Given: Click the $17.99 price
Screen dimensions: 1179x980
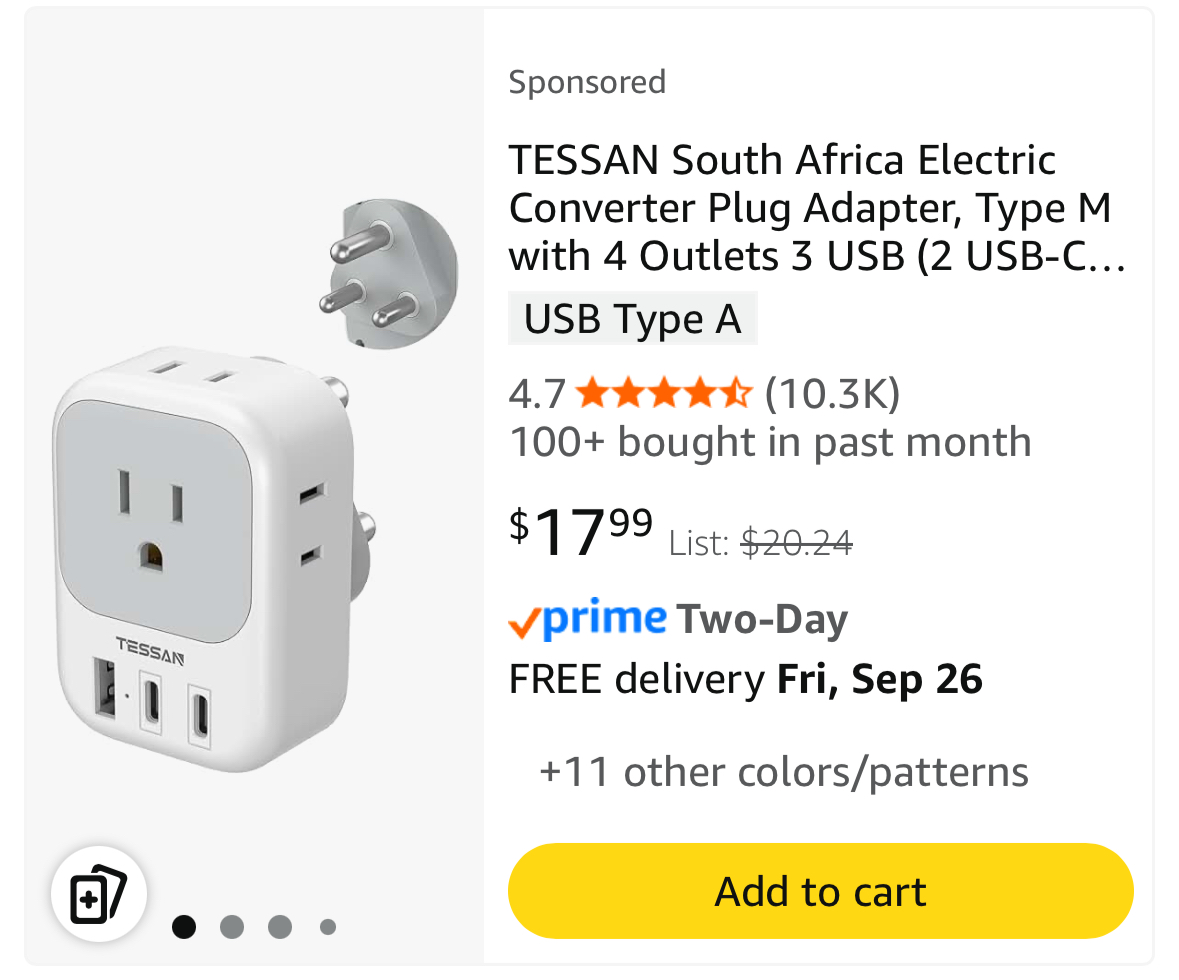Looking at the screenshot, I should tap(581, 530).
